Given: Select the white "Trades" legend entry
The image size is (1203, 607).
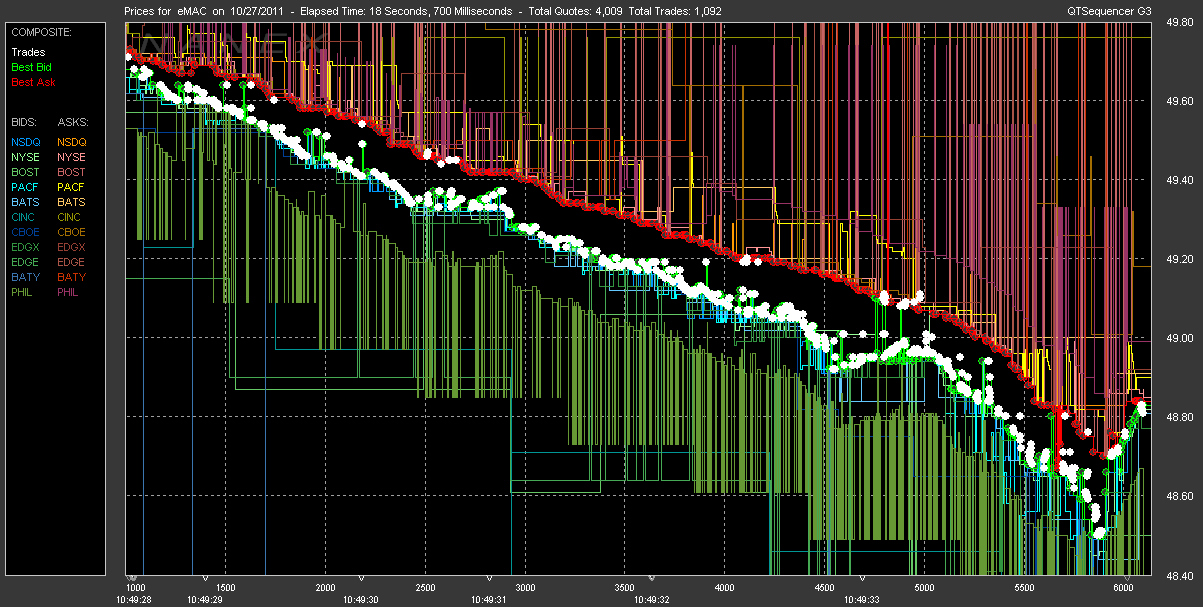Looking at the screenshot, I should [27, 52].
